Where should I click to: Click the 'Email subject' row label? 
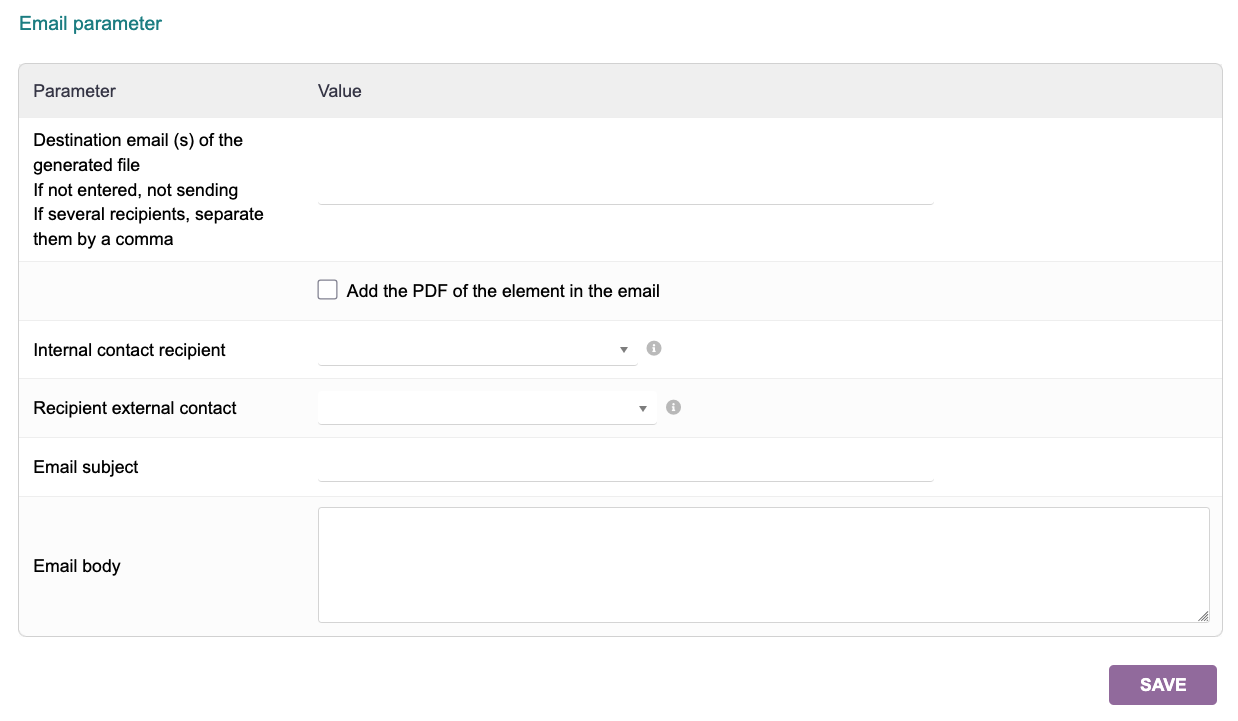pyautogui.click(x=86, y=467)
